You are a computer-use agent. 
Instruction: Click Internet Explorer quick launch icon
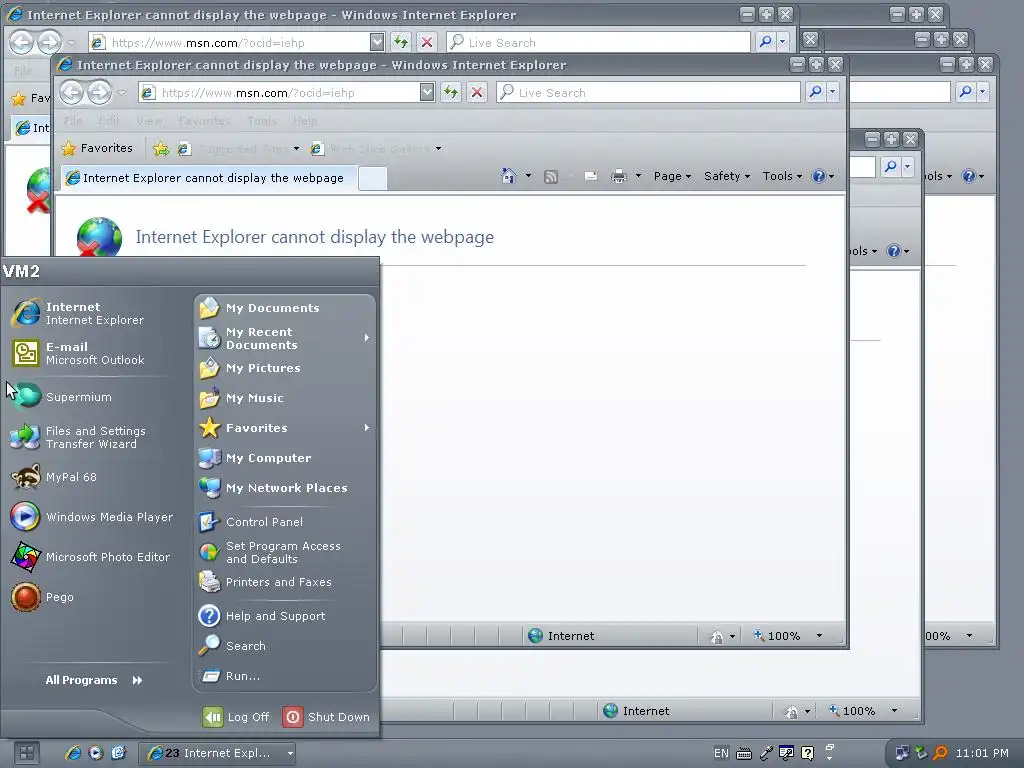73,753
